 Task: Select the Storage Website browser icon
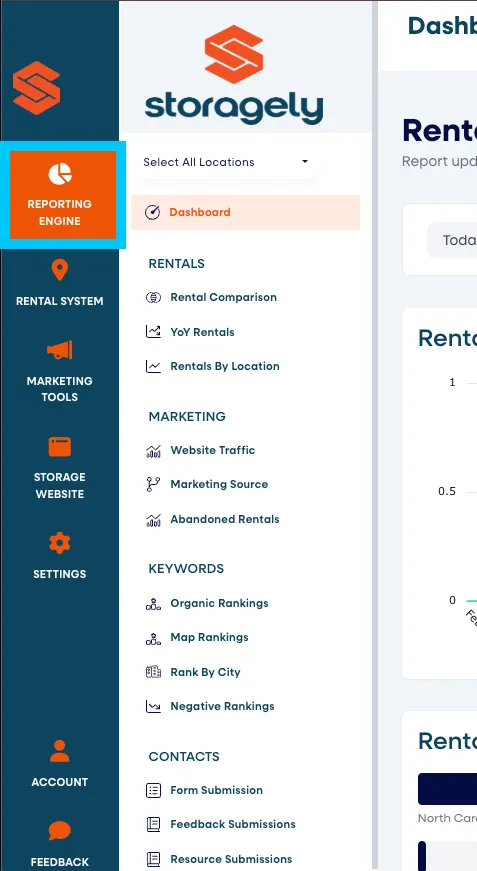click(x=59, y=447)
